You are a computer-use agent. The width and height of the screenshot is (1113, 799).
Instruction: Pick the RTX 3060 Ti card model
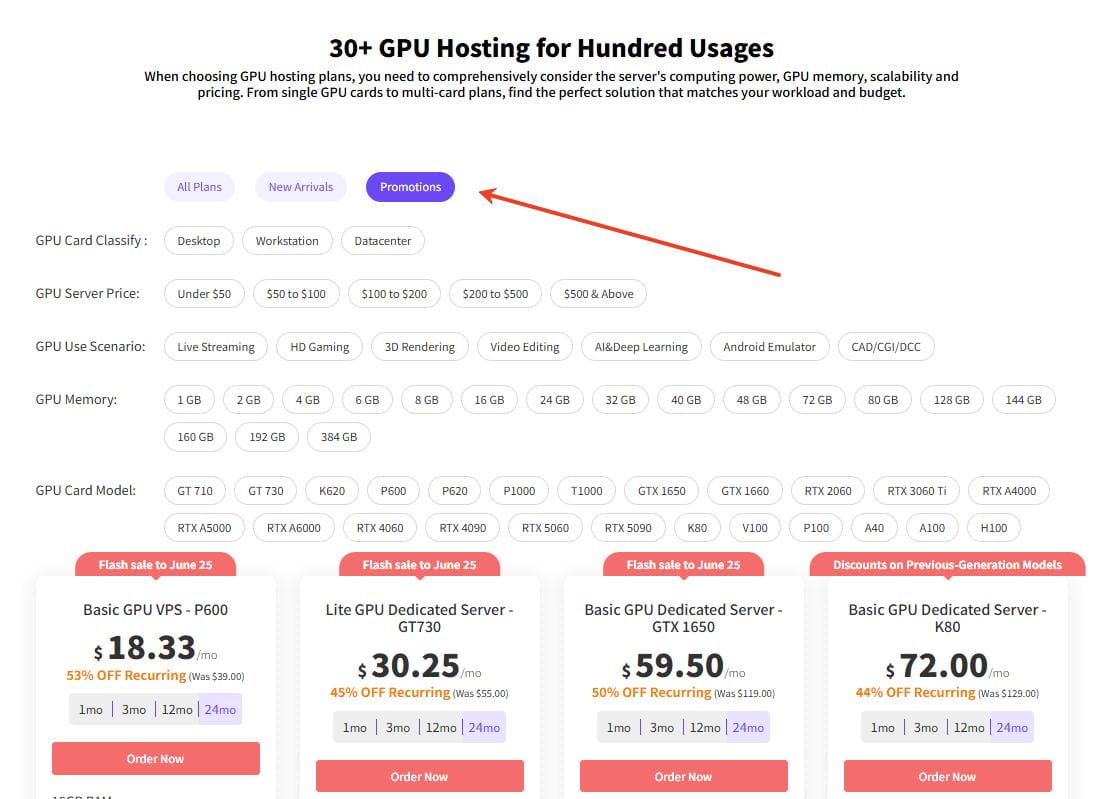click(x=916, y=490)
